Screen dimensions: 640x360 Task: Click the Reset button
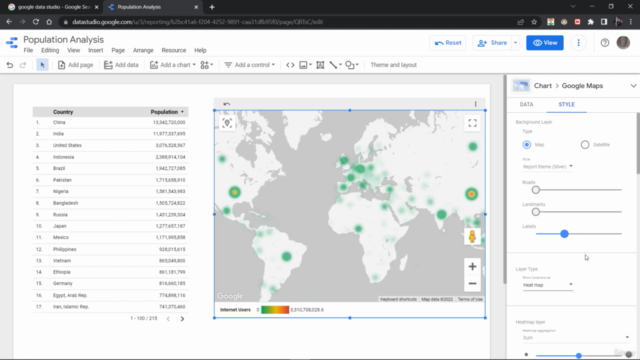[x=448, y=43]
